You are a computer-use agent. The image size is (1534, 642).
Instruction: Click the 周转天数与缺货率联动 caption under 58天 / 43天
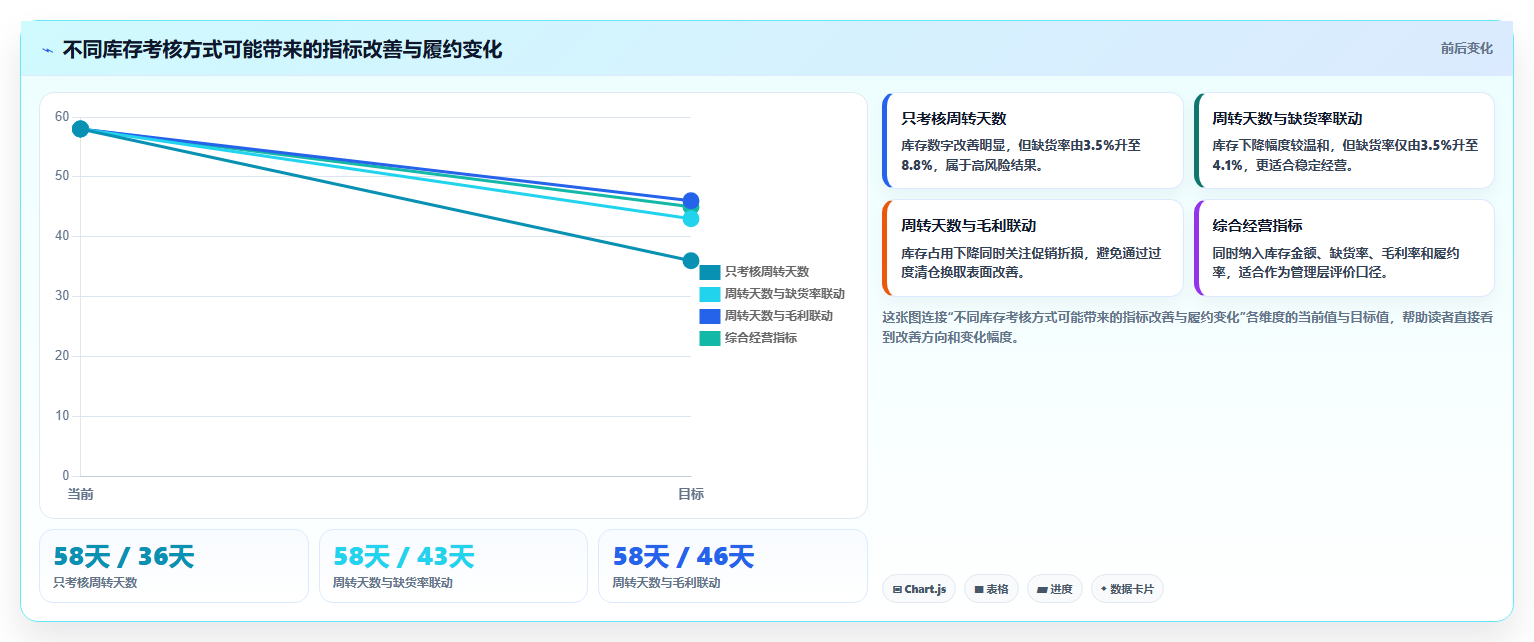pyautogui.click(x=393, y=583)
